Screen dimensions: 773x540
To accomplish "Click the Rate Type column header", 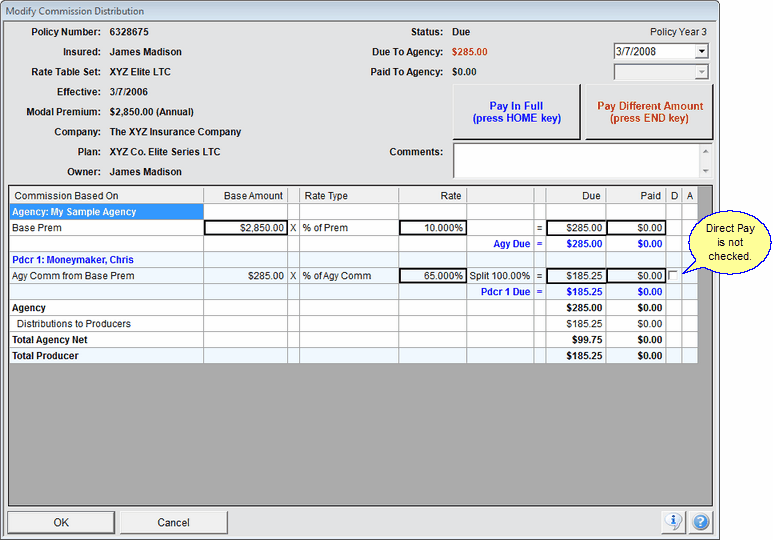I will click(x=349, y=195).
